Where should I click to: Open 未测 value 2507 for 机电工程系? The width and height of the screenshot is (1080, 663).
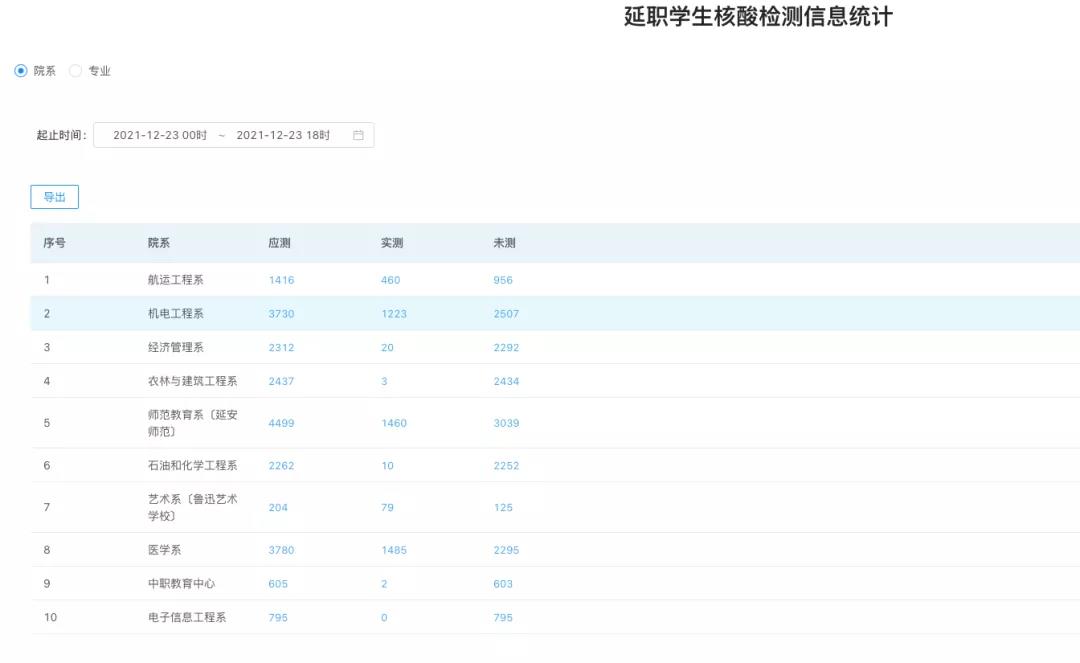click(506, 313)
